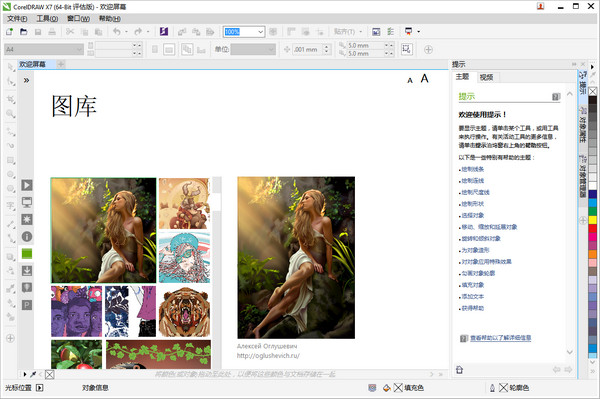Open Updates download icon in welcome sidebar

[27, 271]
